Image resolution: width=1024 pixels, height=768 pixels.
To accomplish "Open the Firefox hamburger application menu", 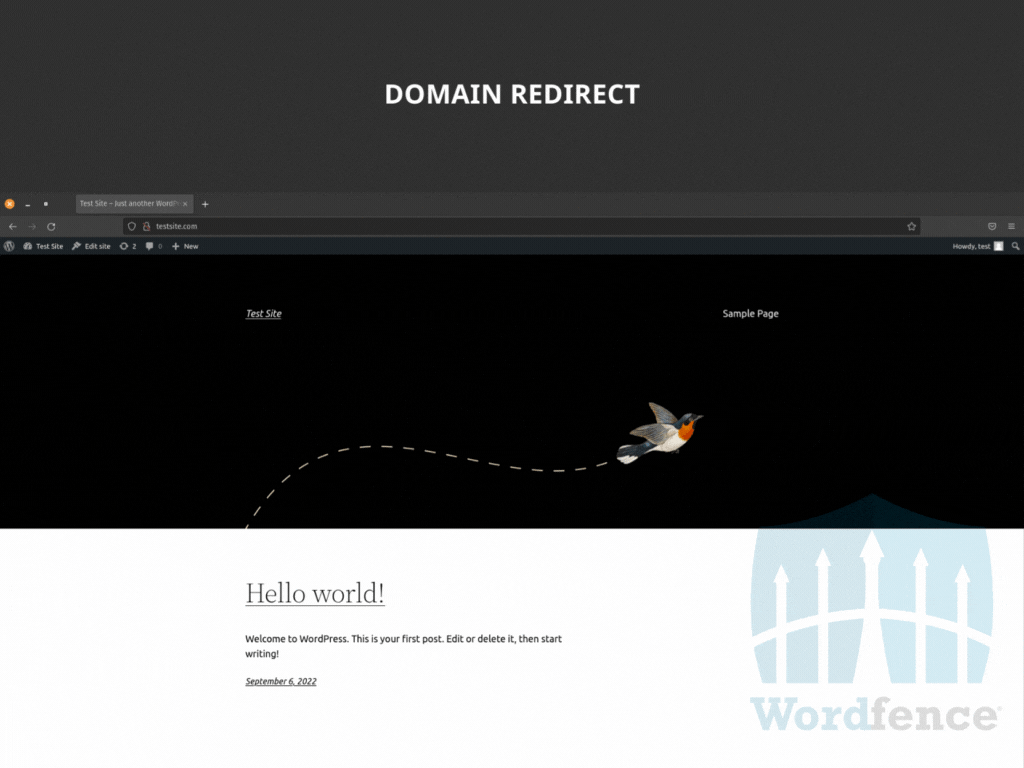I will coord(1011,227).
